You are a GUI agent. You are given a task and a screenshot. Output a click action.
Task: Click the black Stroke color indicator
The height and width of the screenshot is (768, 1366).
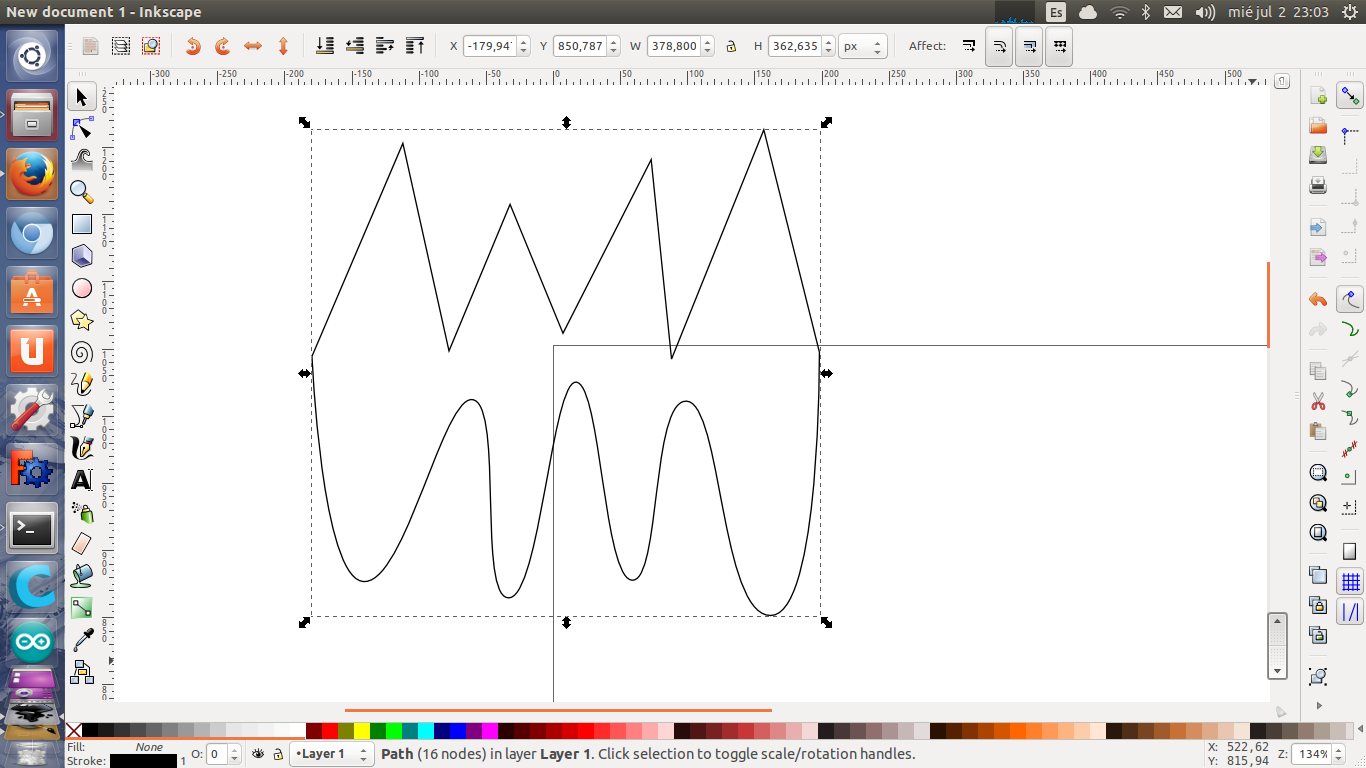(x=143, y=761)
